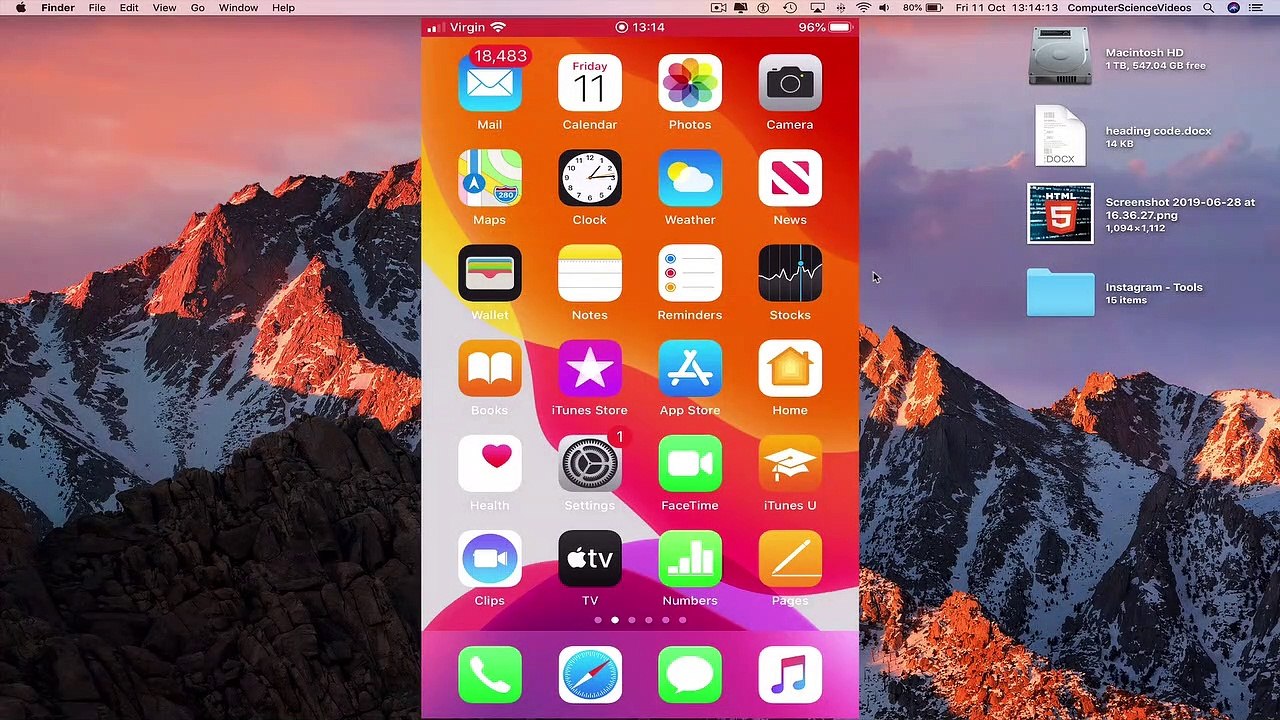Launch the News app
This screenshot has height=720, width=1280.
tap(790, 178)
